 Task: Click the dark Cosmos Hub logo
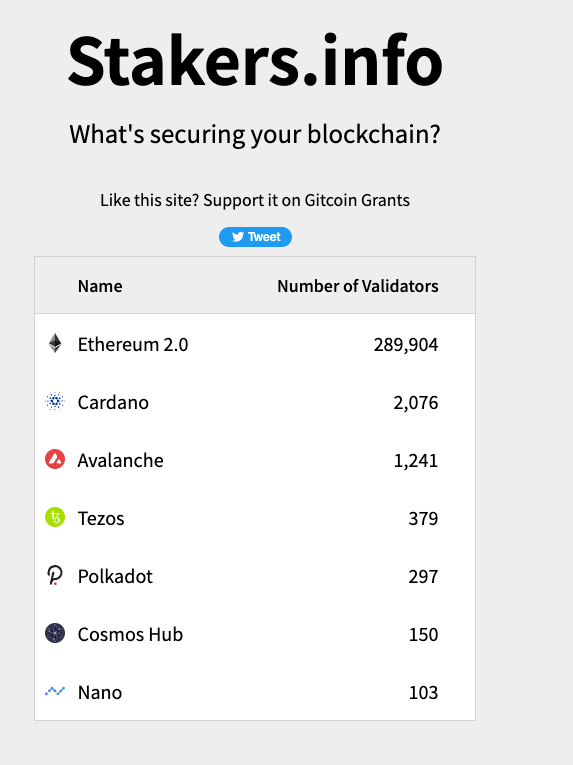click(x=55, y=633)
